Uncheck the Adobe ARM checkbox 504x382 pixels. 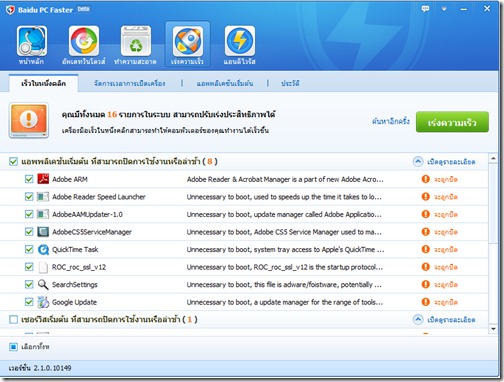pos(29,179)
